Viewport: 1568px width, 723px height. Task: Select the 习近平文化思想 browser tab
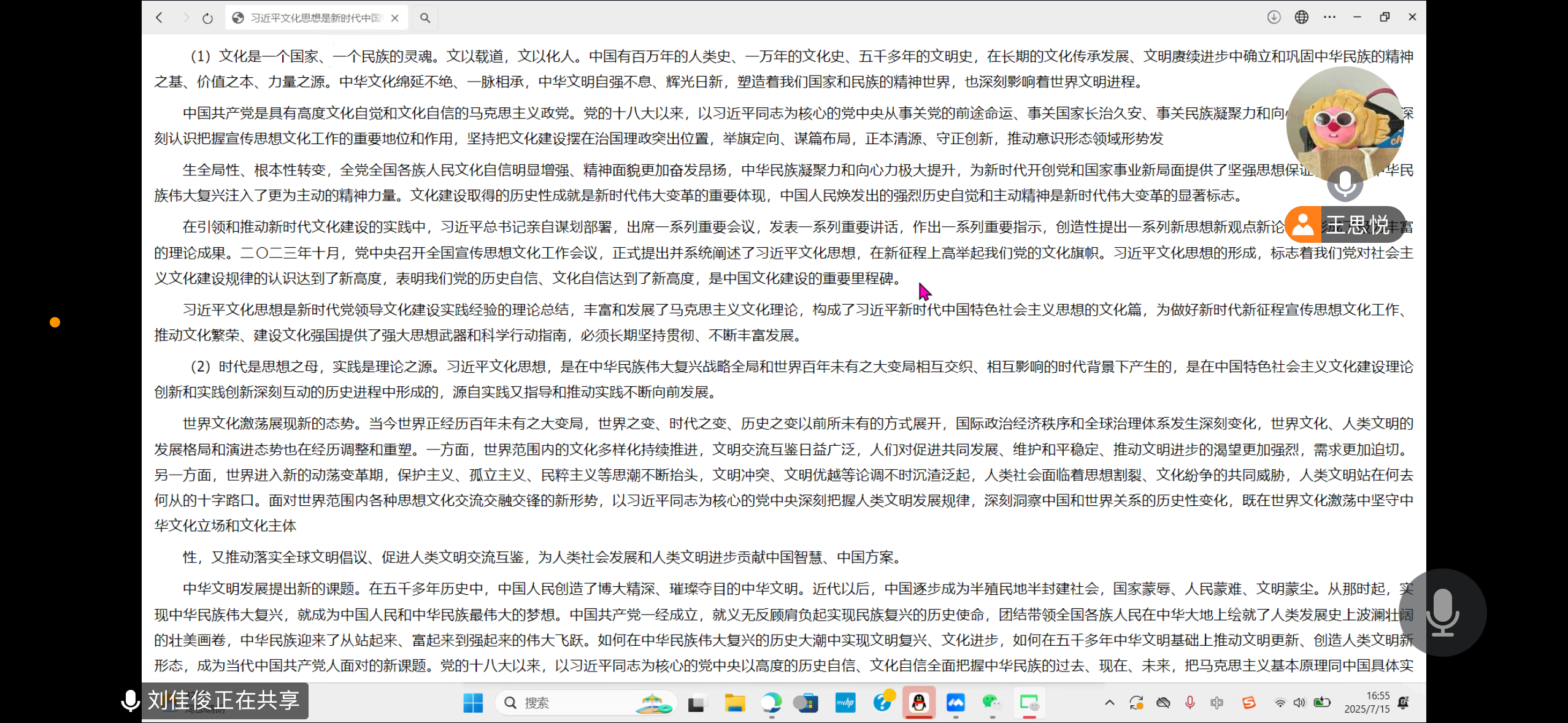click(x=313, y=18)
